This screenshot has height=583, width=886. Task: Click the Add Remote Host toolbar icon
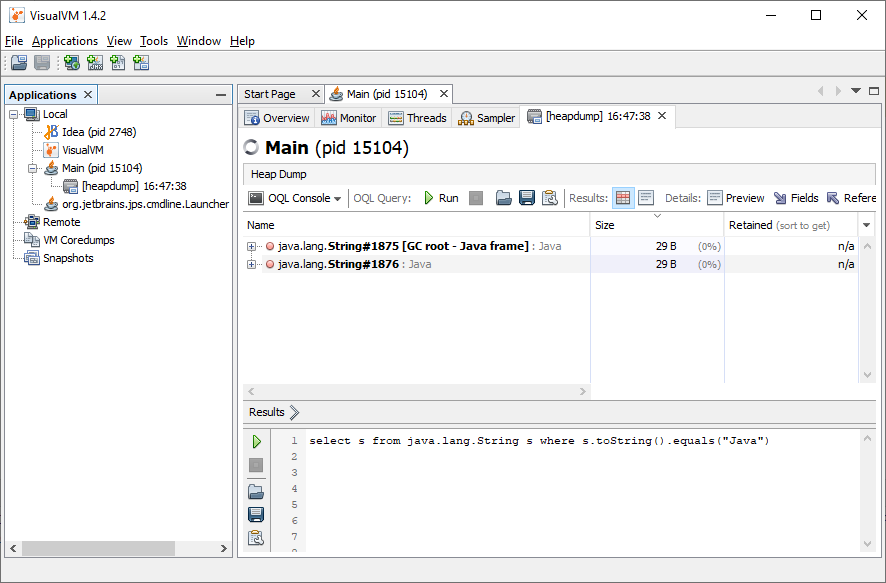72,63
